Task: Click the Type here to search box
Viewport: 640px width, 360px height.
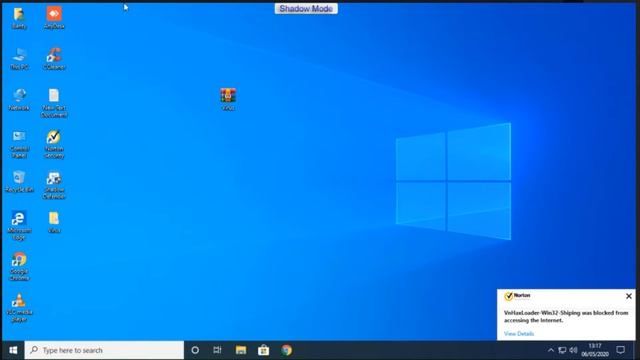Action: pyautogui.click(x=104, y=350)
